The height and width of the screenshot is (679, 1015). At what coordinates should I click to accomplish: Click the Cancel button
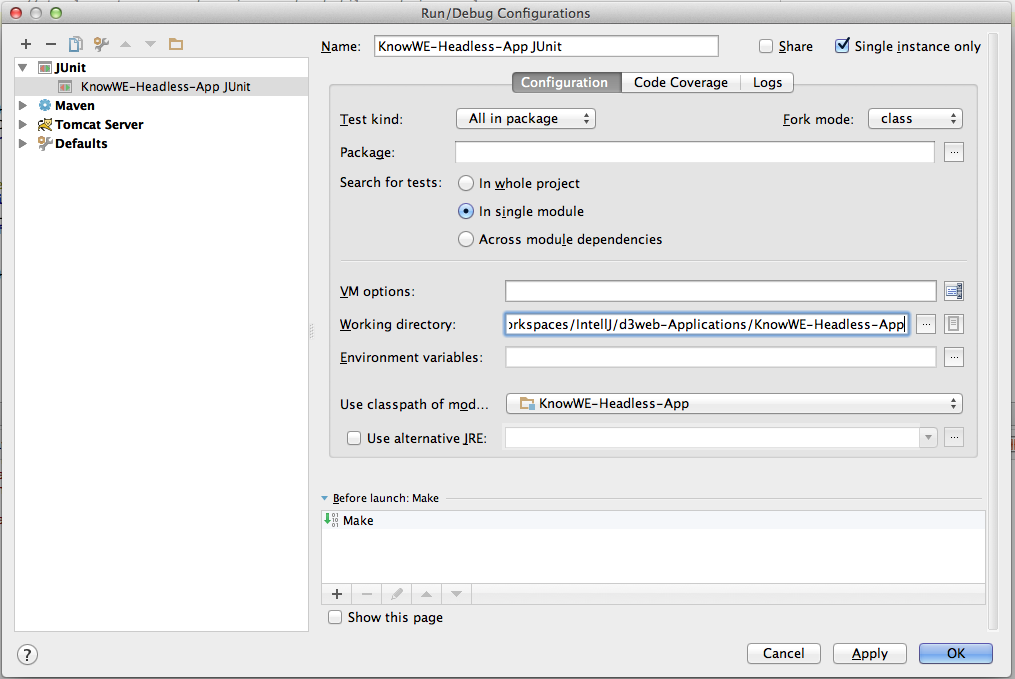(x=783, y=653)
